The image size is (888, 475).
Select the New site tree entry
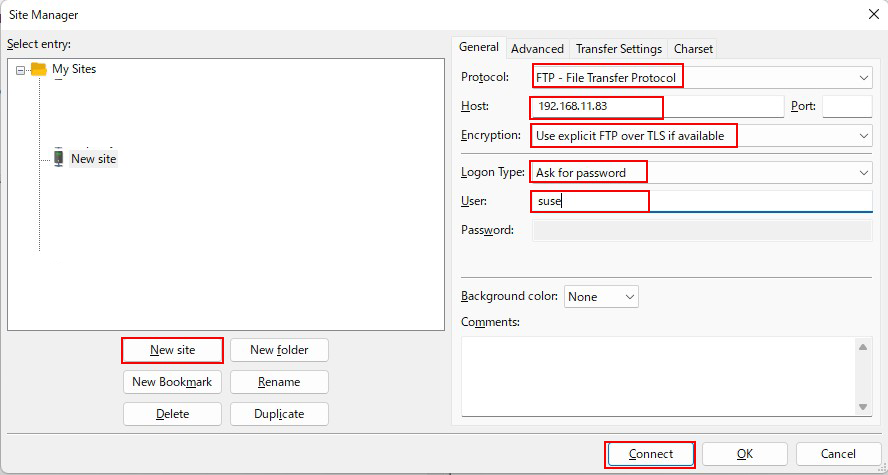[x=93, y=159]
